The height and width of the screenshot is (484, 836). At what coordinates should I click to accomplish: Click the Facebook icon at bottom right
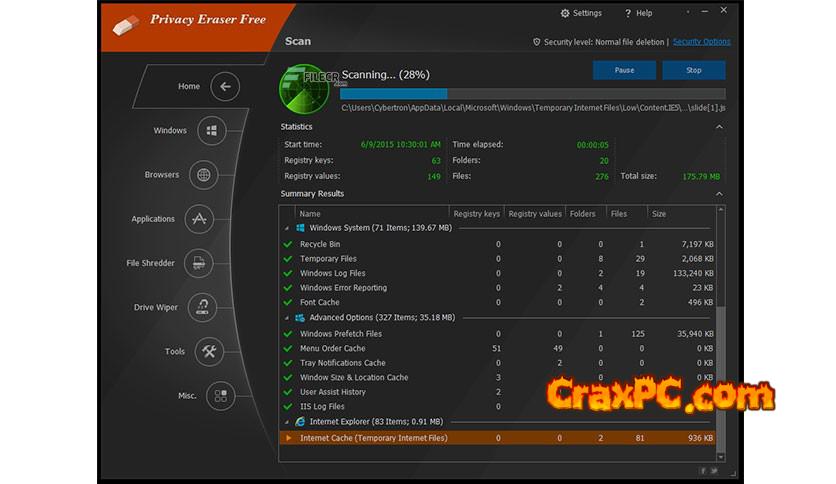point(702,469)
